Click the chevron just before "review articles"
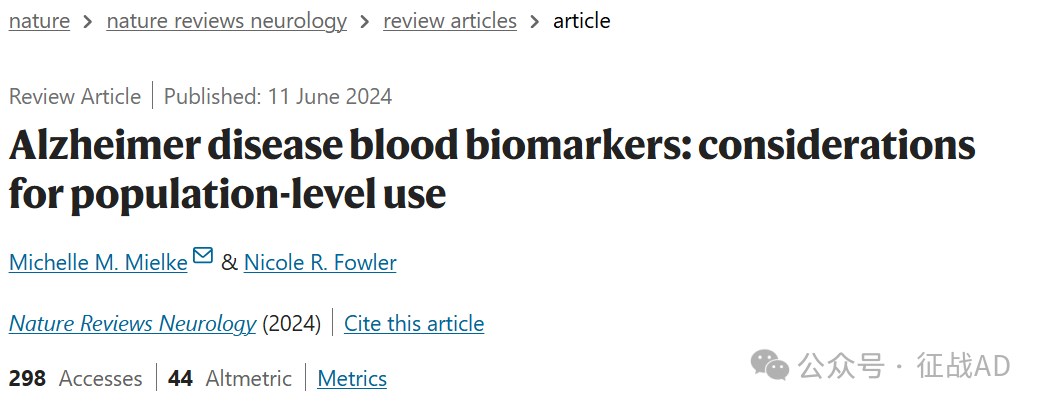Screen dimensions: 1044x408 click(365, 21)
